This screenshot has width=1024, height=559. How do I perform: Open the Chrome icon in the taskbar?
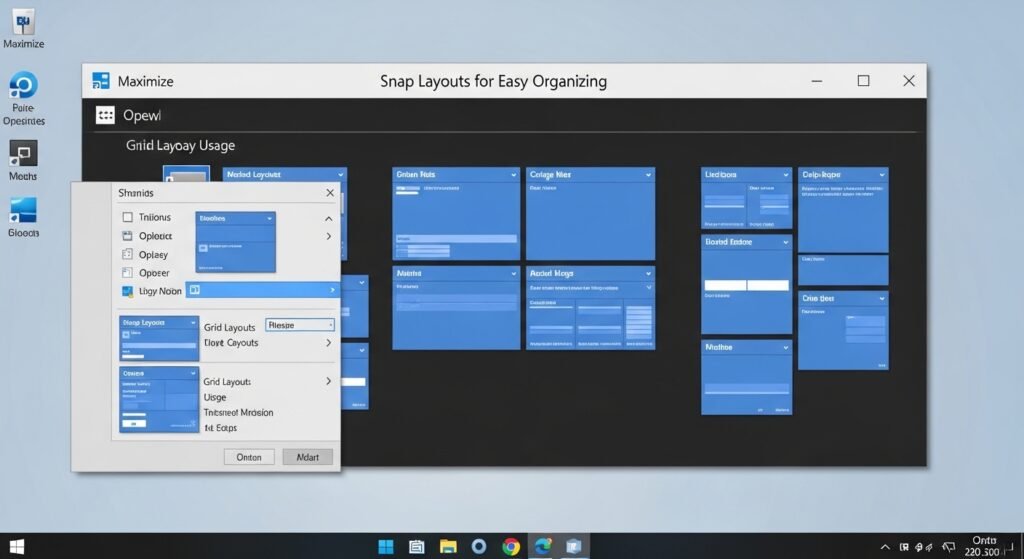(x=511, y=546)
